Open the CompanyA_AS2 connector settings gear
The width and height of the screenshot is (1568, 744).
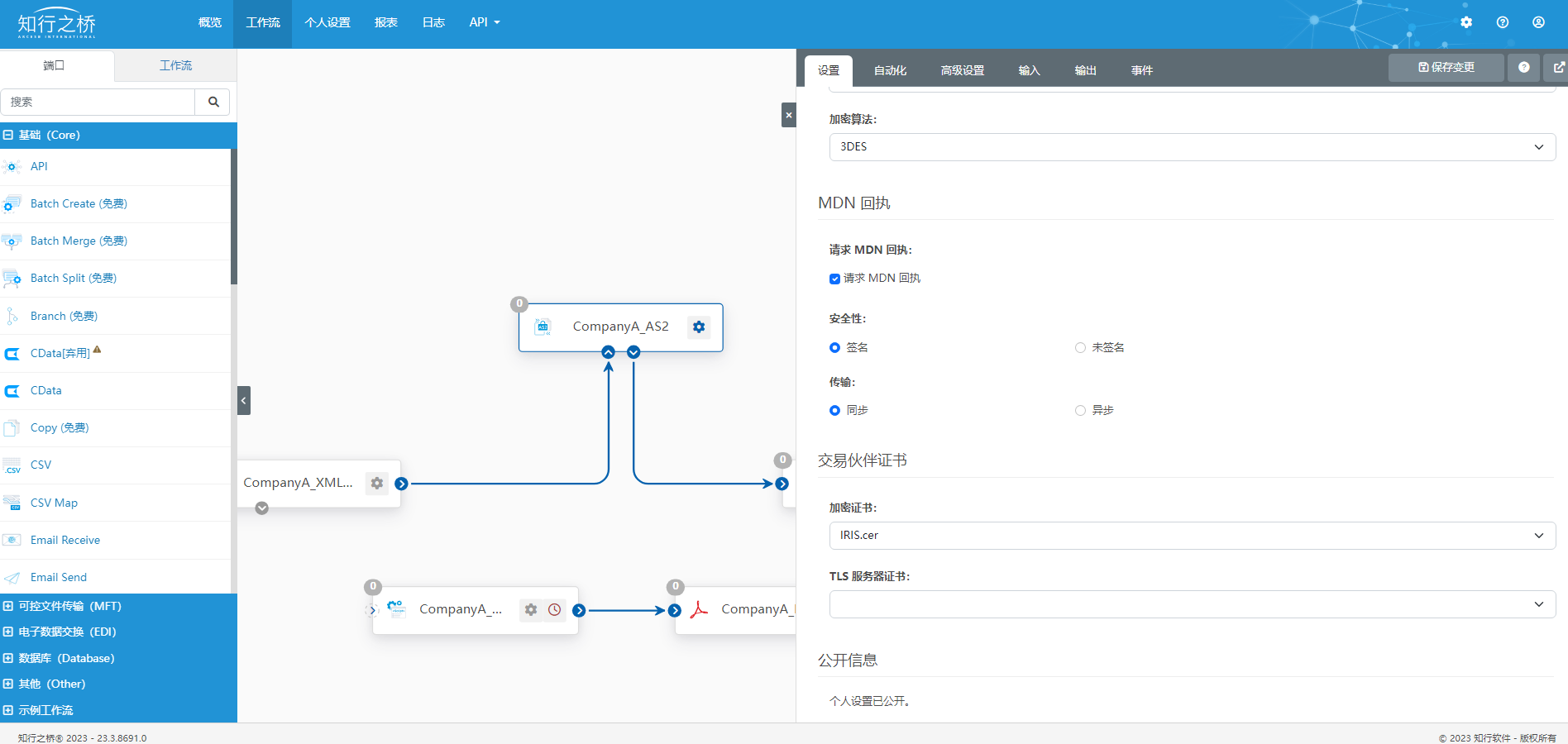coord(699,327)
